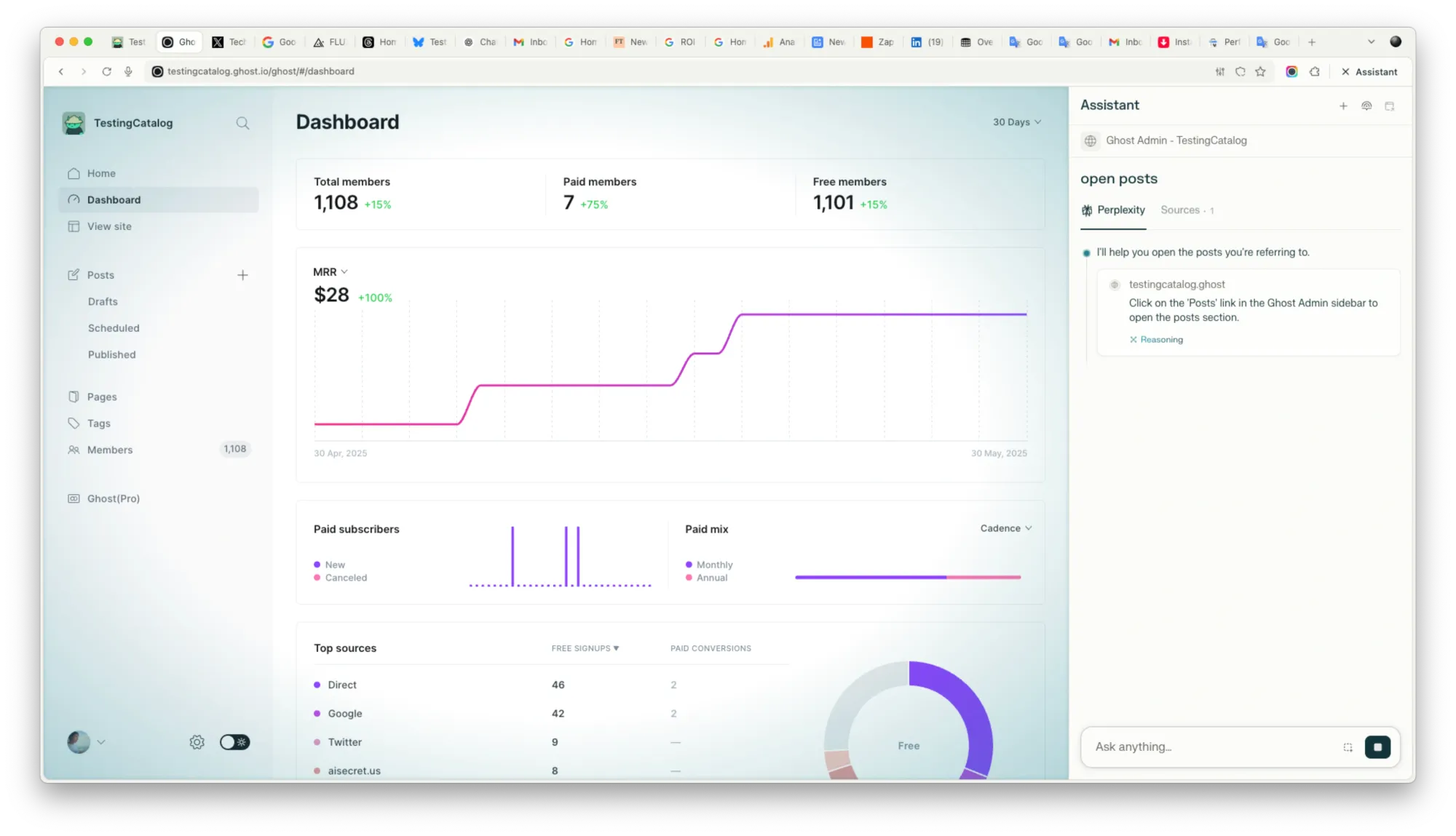Click the stop button in Assistant input
The image size is (1456, 836).
(1377, 747)
